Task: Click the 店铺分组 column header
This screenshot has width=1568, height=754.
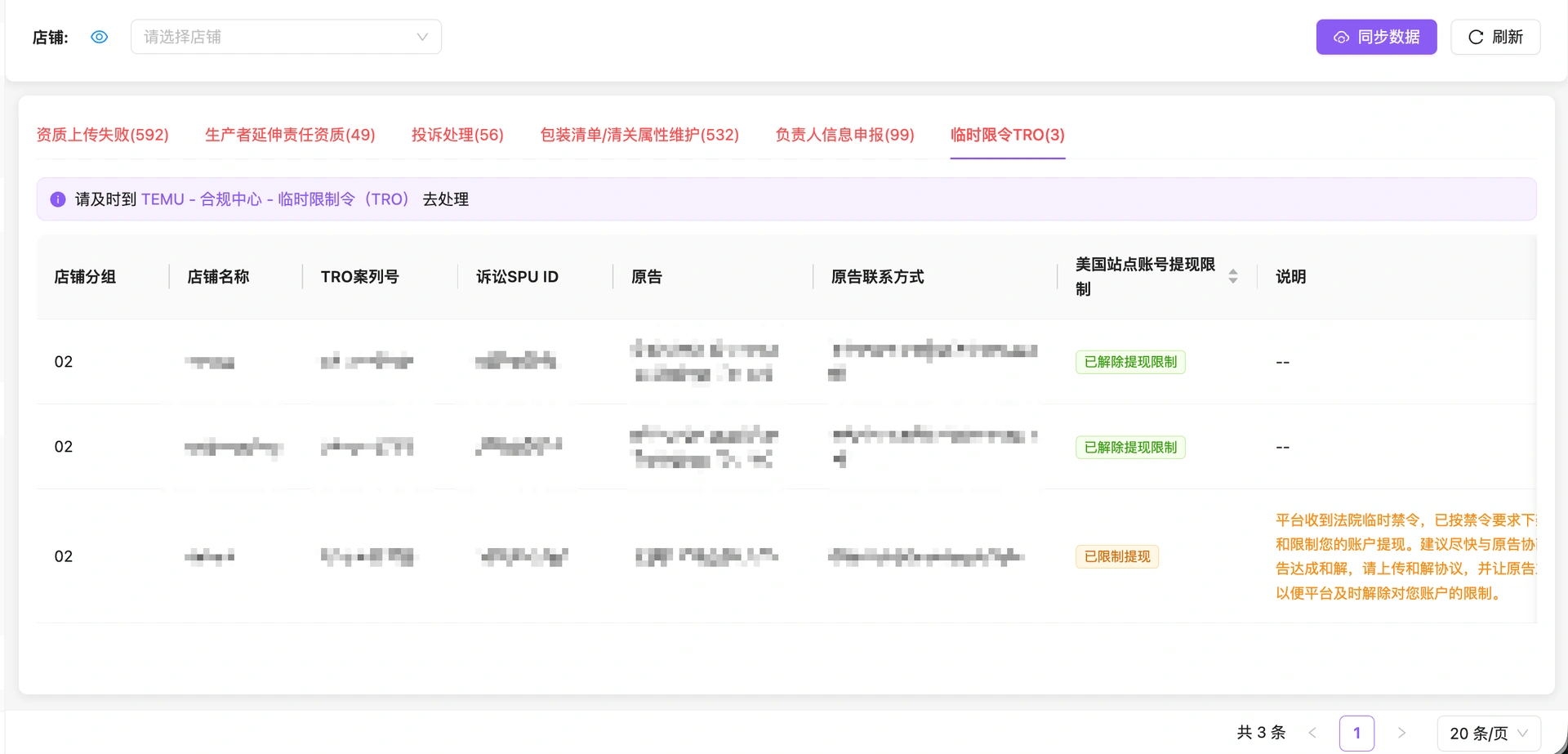Action: click(x=85, y=277)
